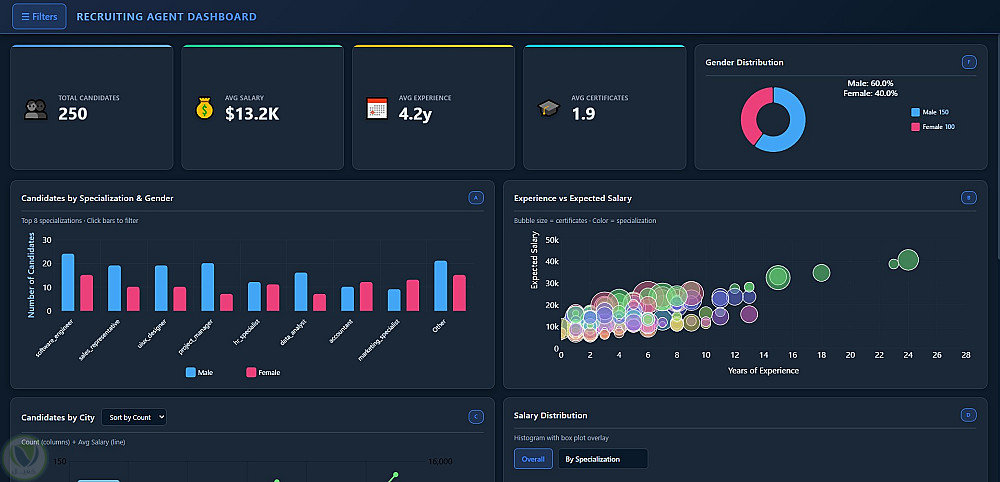Toggle Female series in bar chart legend

pos(263,372)
